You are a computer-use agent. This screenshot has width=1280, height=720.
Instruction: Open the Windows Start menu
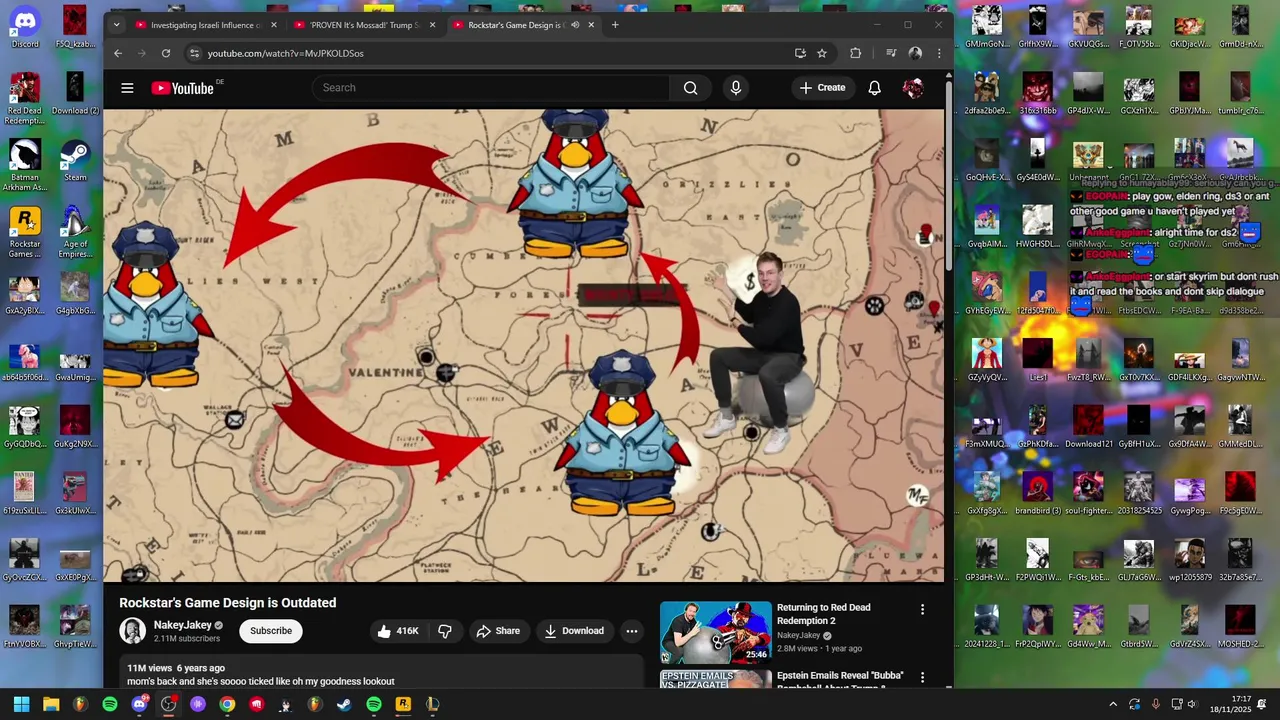click(x=21, y=704)
